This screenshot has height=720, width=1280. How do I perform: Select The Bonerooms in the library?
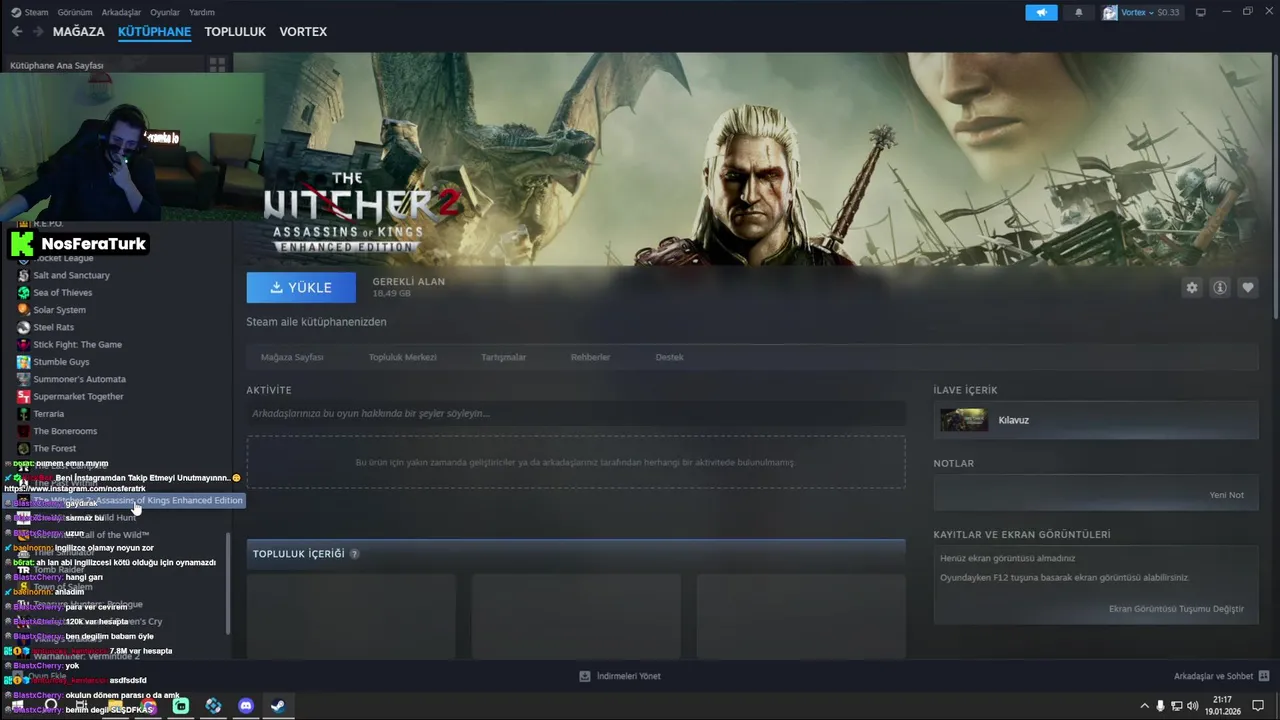(65, 431)
